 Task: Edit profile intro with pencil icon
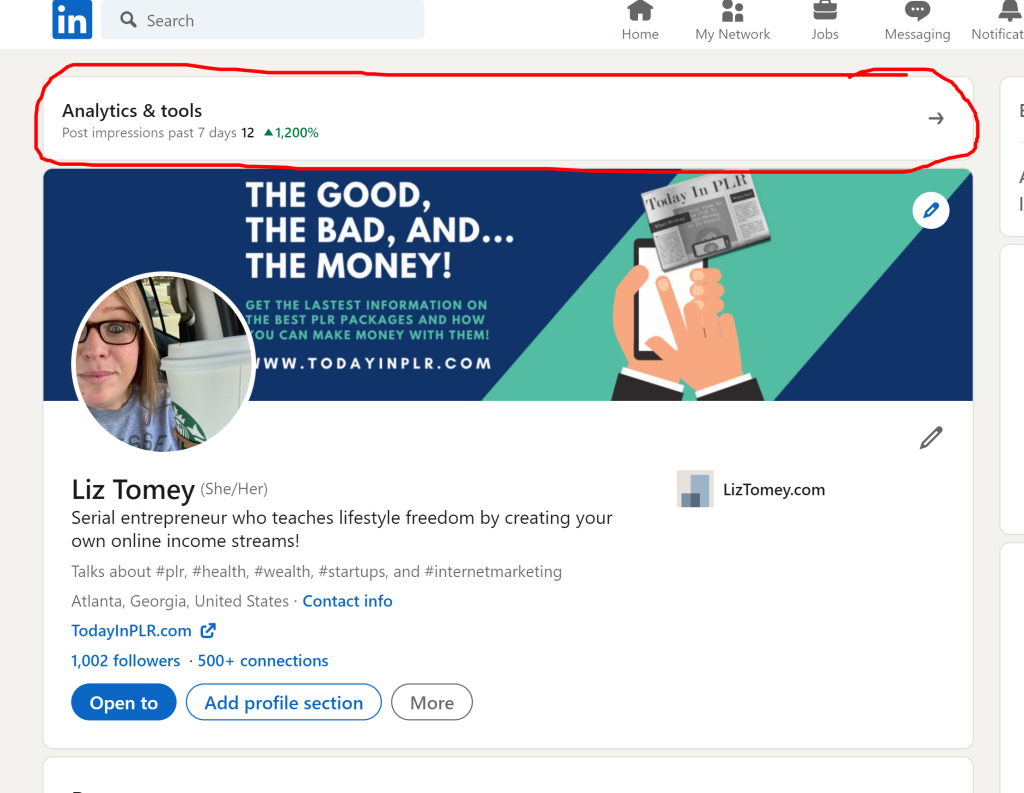click(x=931, y=438)
